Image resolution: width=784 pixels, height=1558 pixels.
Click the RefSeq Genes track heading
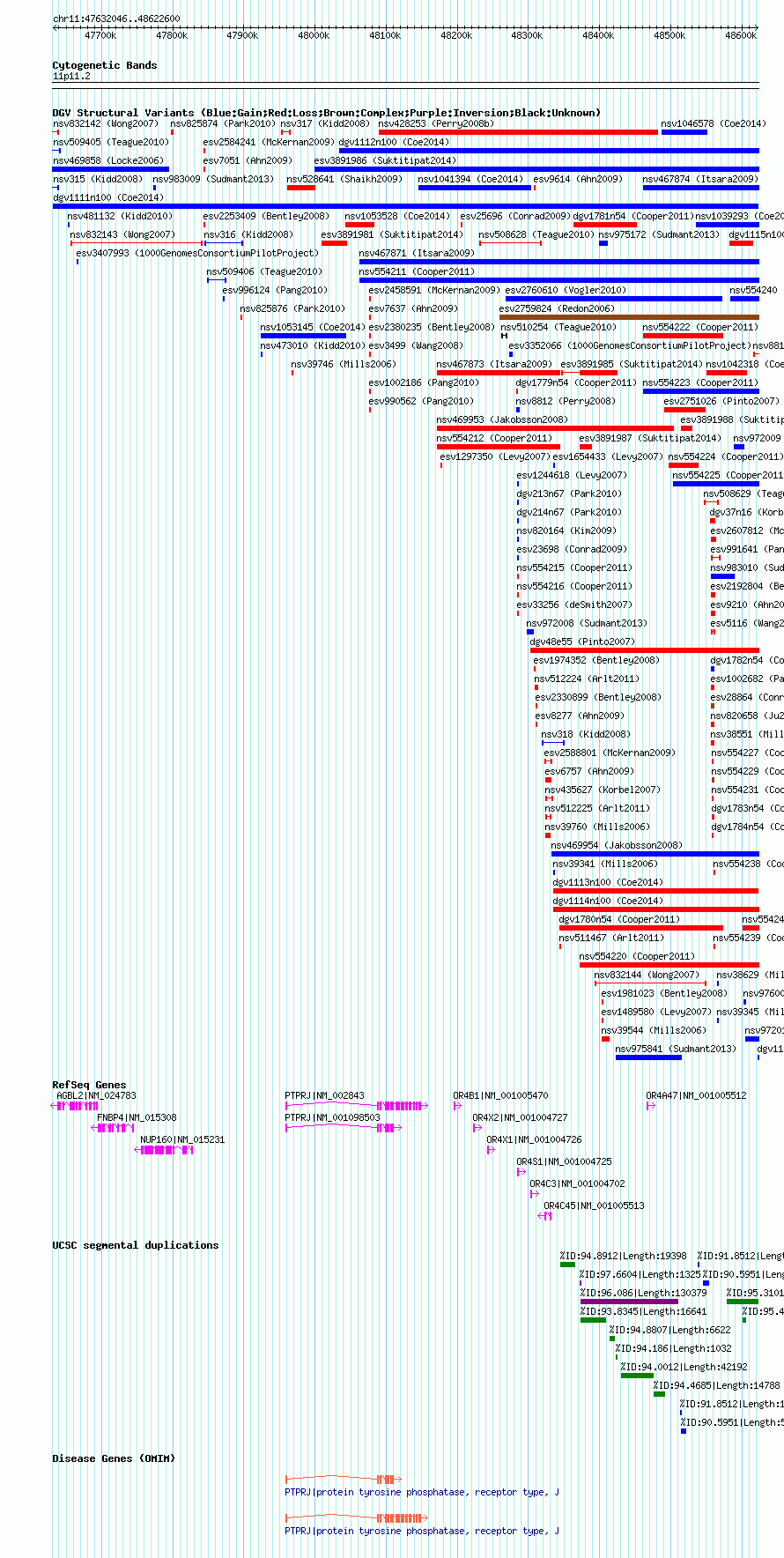coord(89,1085)
